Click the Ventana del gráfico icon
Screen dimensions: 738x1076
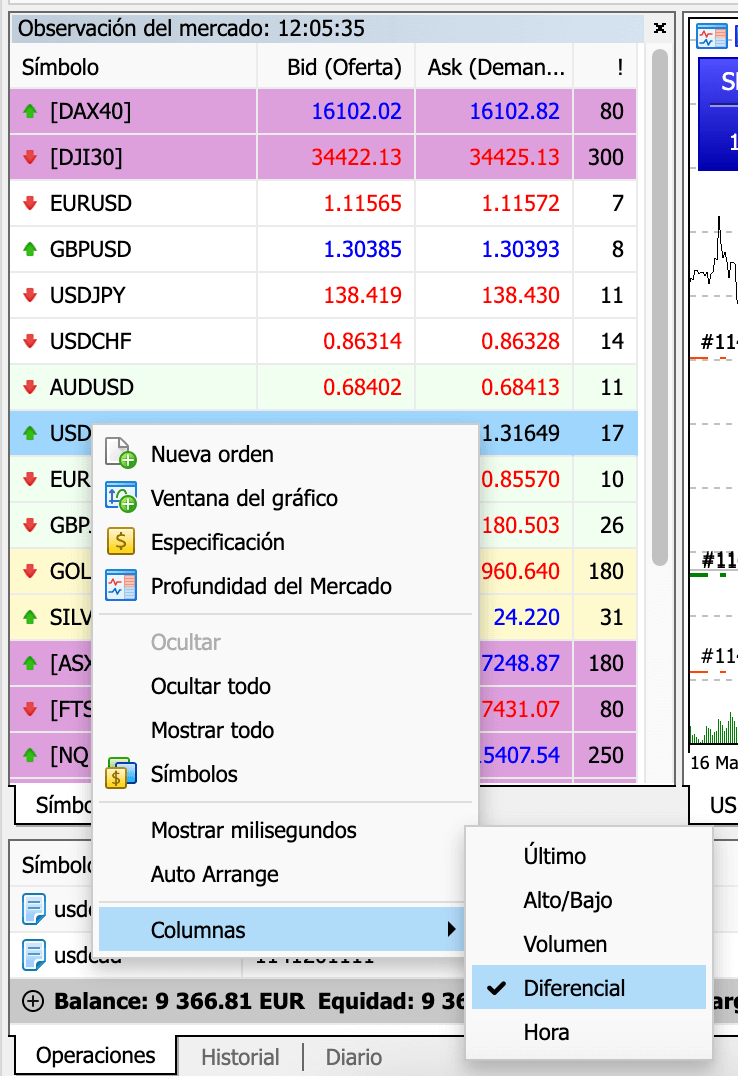(121, 498)
